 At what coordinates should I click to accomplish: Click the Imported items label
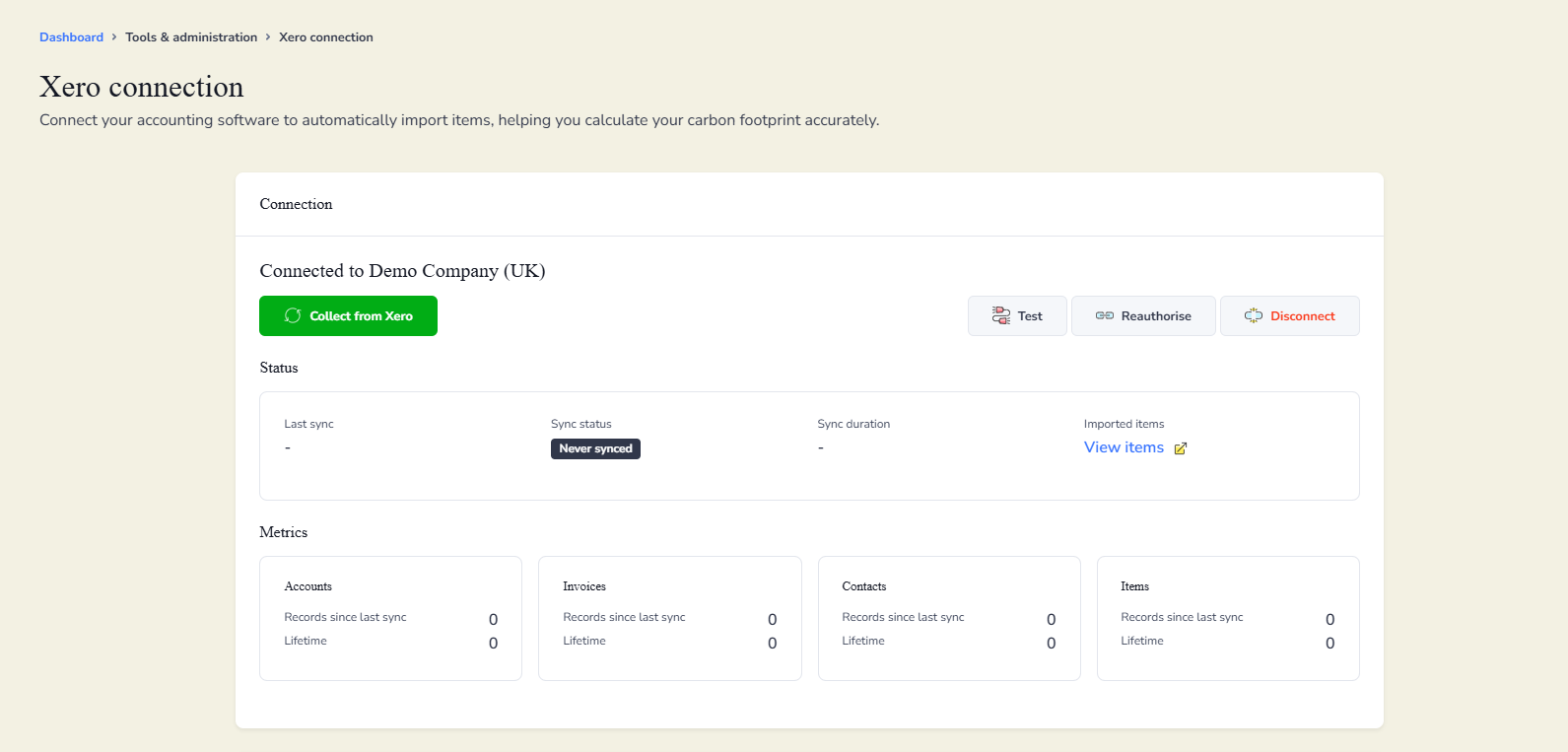1124,424
